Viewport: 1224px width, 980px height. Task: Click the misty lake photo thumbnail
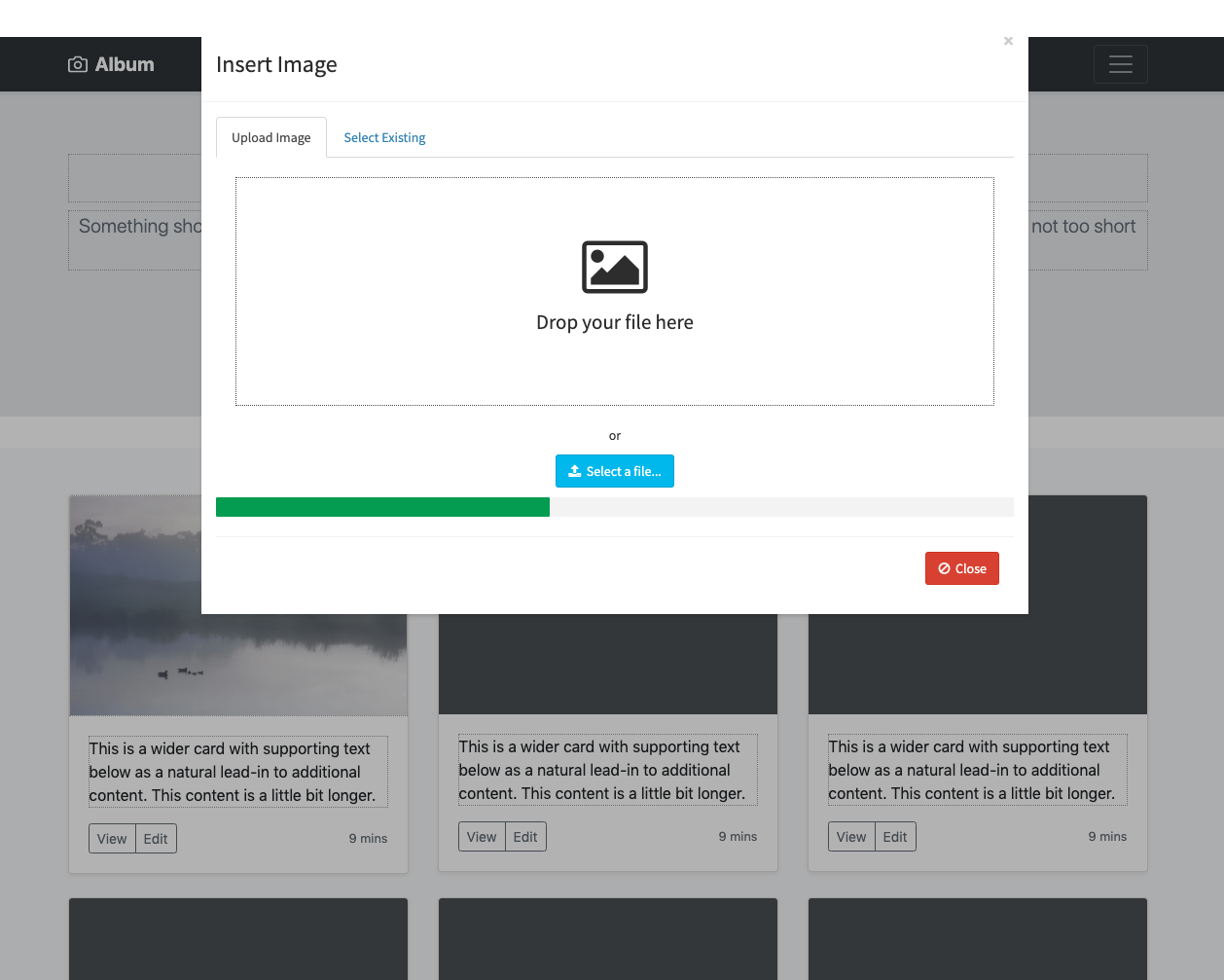(x=238, y=605)
